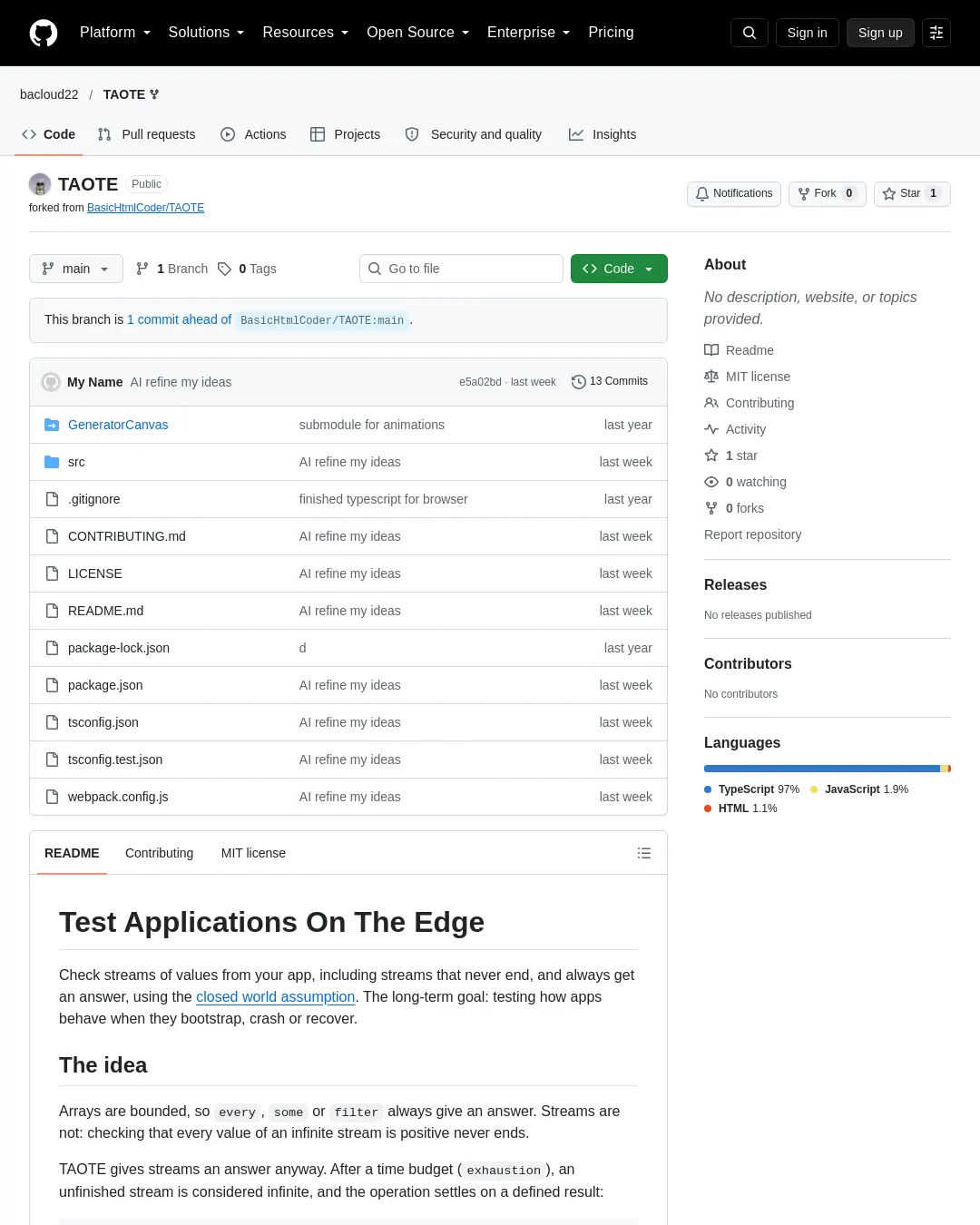
Task: Click the GeneratorCanvas submodule folder icon
Action: (52, 425)
